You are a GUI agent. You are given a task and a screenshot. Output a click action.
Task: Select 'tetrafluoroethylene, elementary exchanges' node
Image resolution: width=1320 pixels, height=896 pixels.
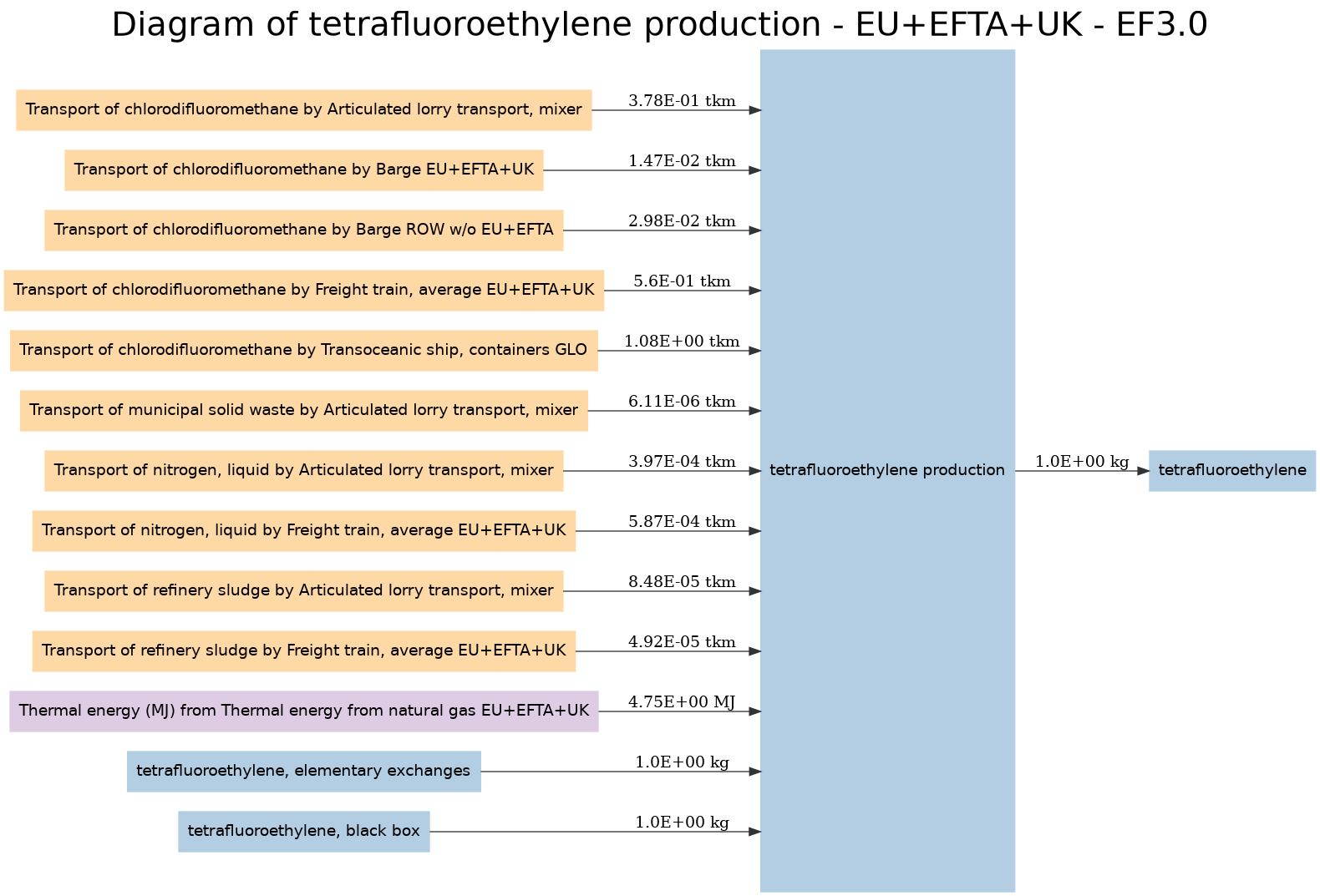tap(304, 772)
